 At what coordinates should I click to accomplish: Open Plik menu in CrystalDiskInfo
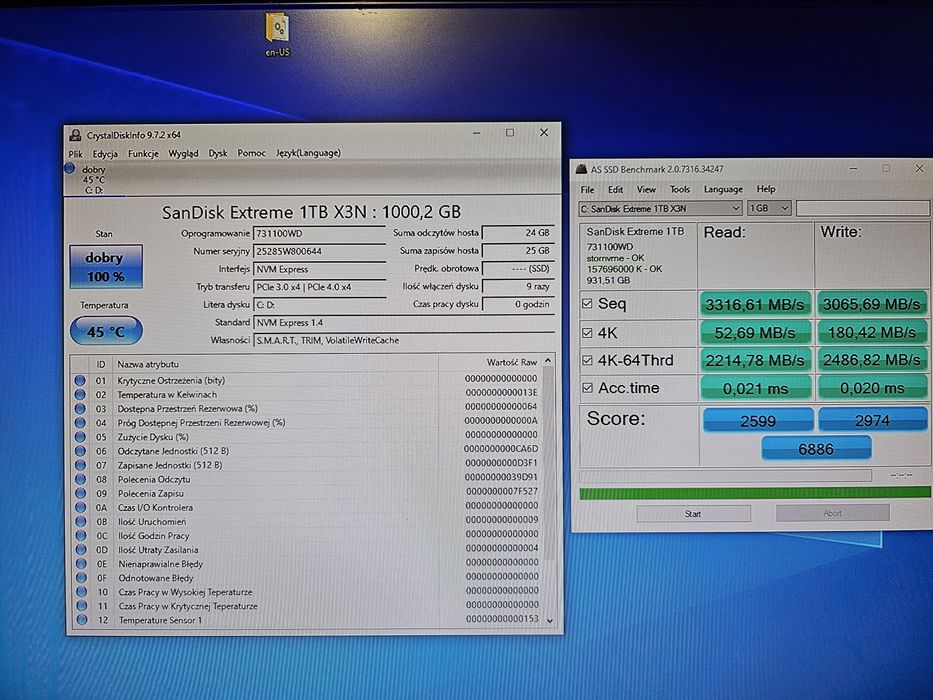(x=76, y=154)
